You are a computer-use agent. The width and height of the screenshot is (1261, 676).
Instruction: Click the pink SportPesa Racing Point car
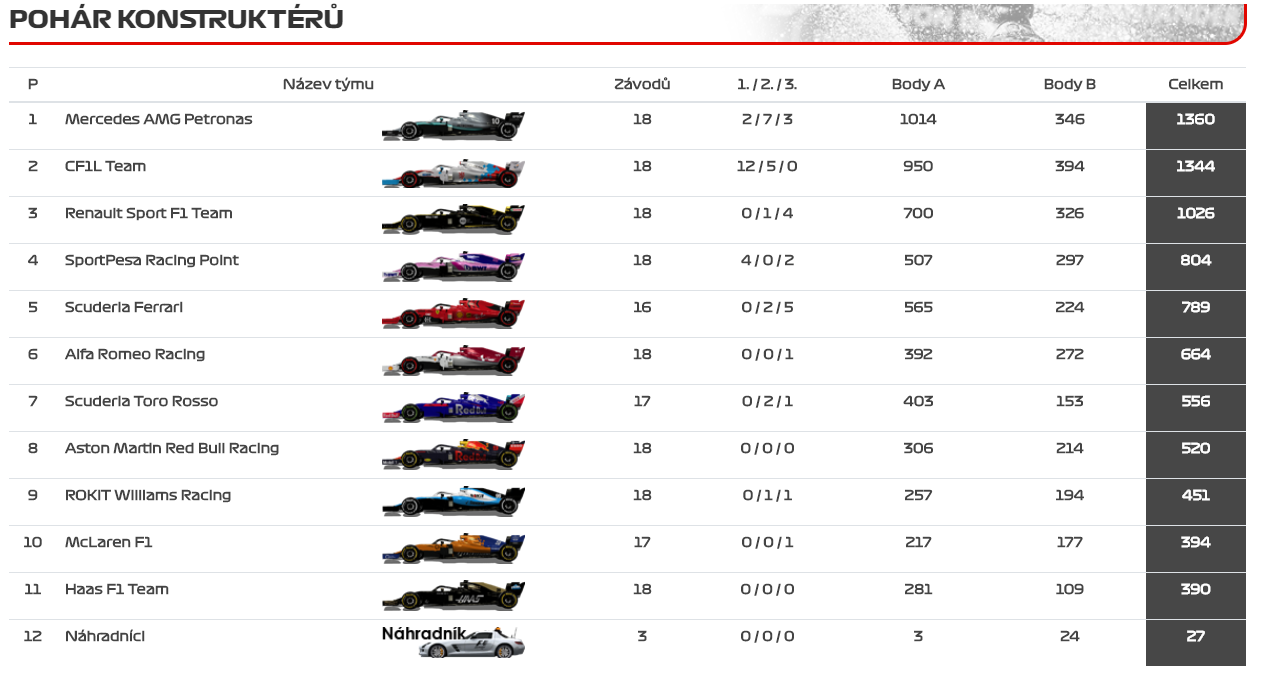(x=453, y=266)
